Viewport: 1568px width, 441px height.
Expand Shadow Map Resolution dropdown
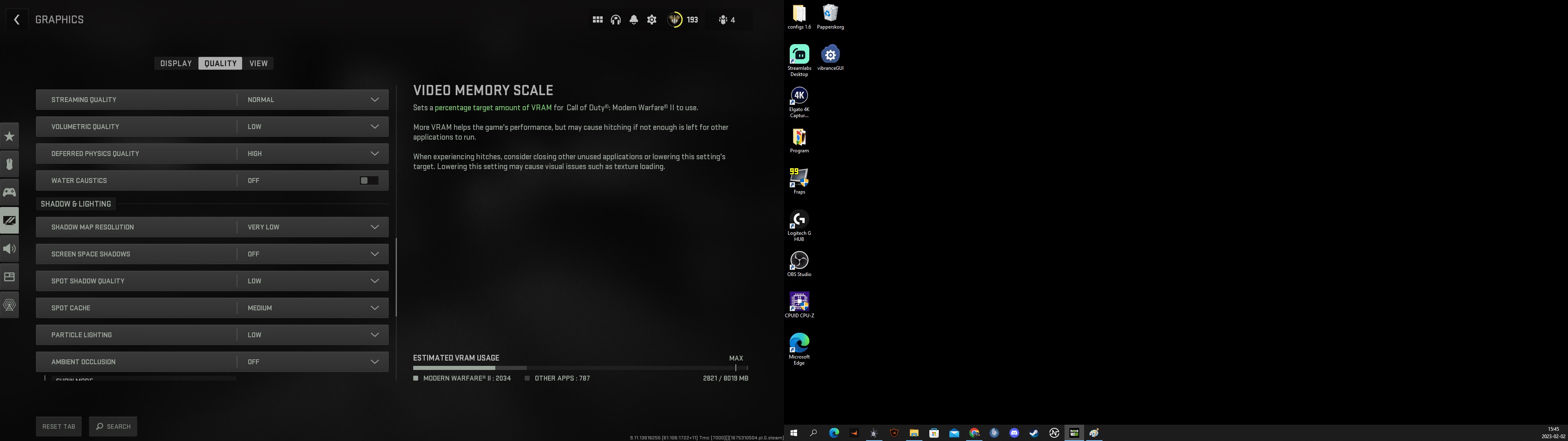click(x=212, y=227)
